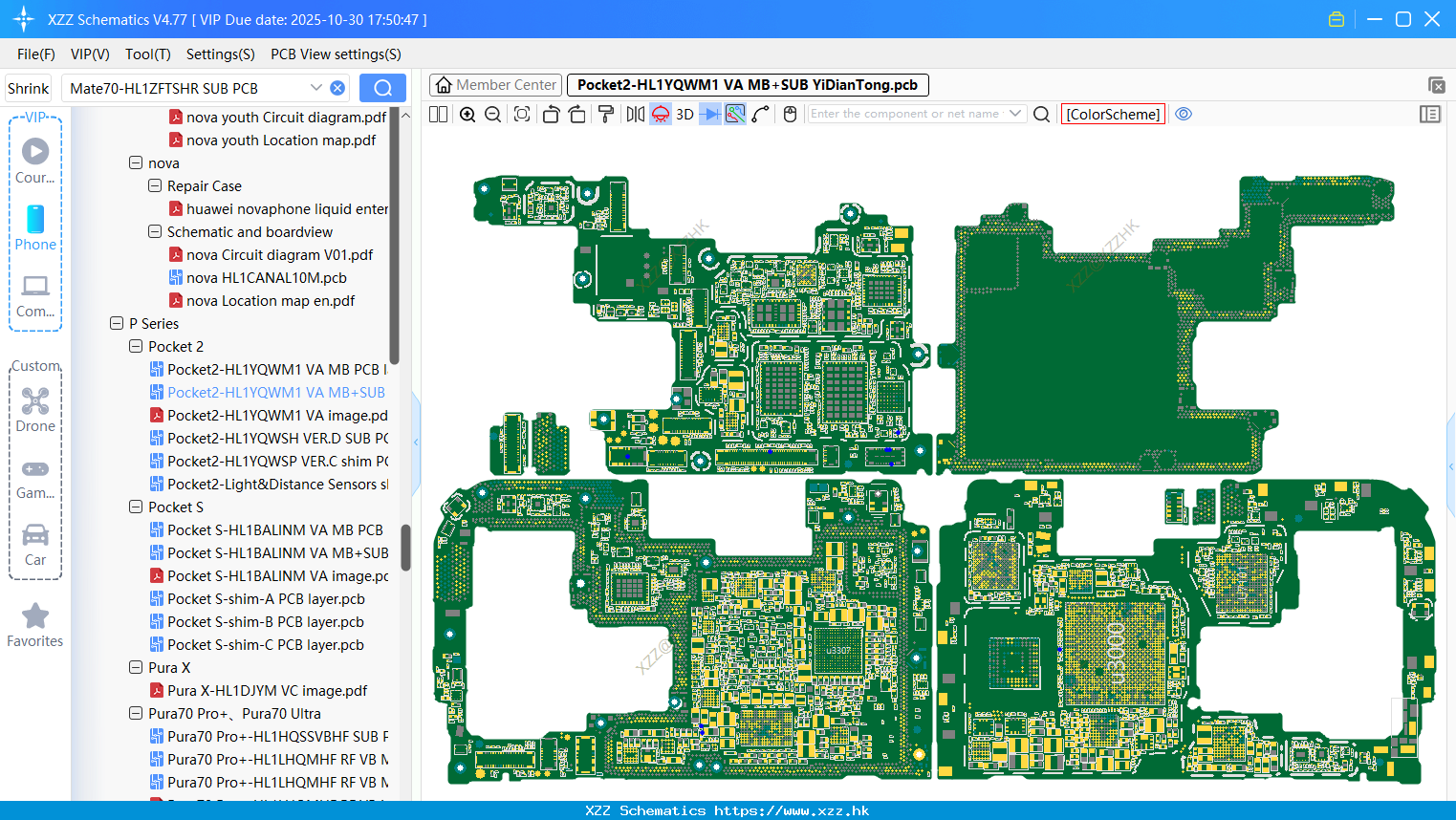
Task: Fit the board to the window
Action: [x=522, y=114]
